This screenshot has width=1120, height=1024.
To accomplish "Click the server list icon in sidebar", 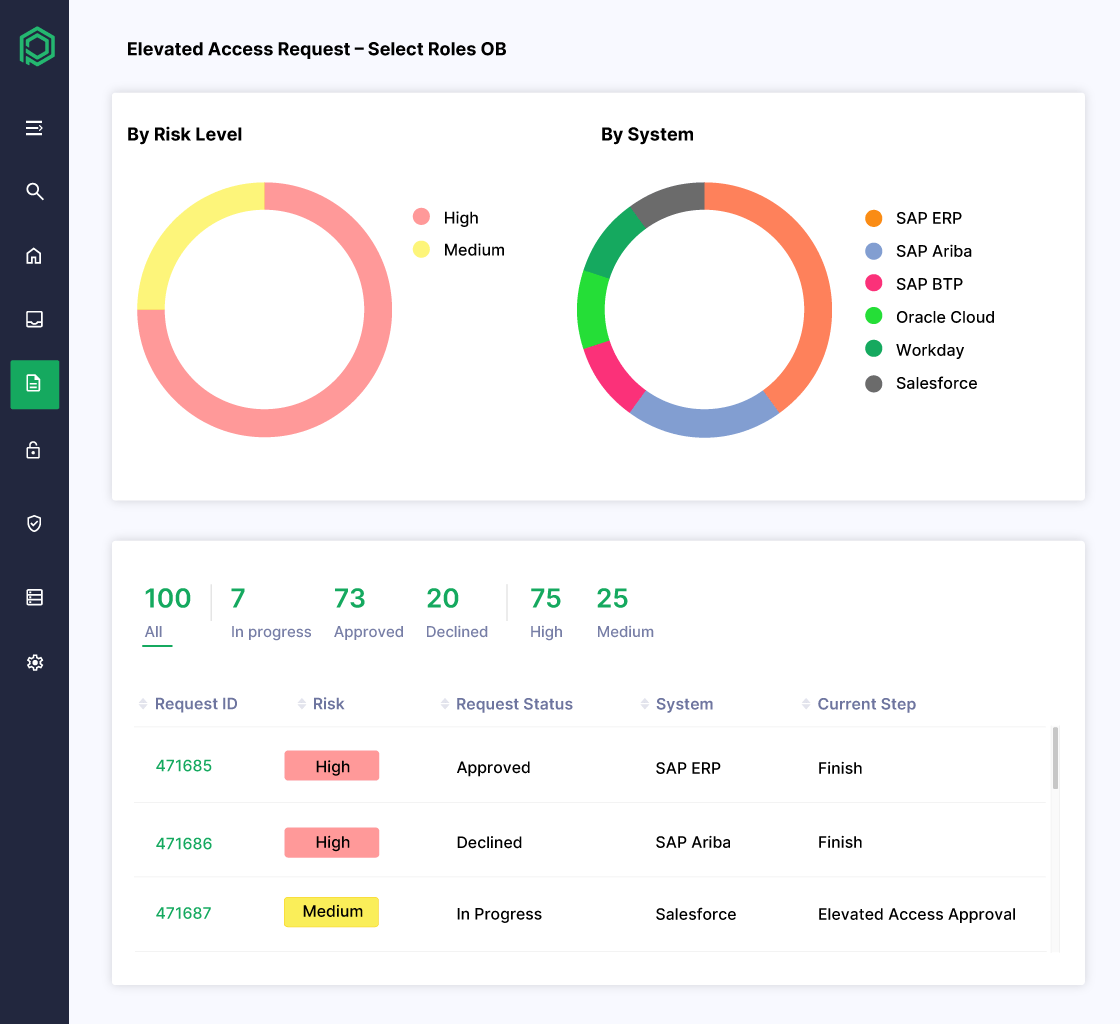I will [34, 596].
